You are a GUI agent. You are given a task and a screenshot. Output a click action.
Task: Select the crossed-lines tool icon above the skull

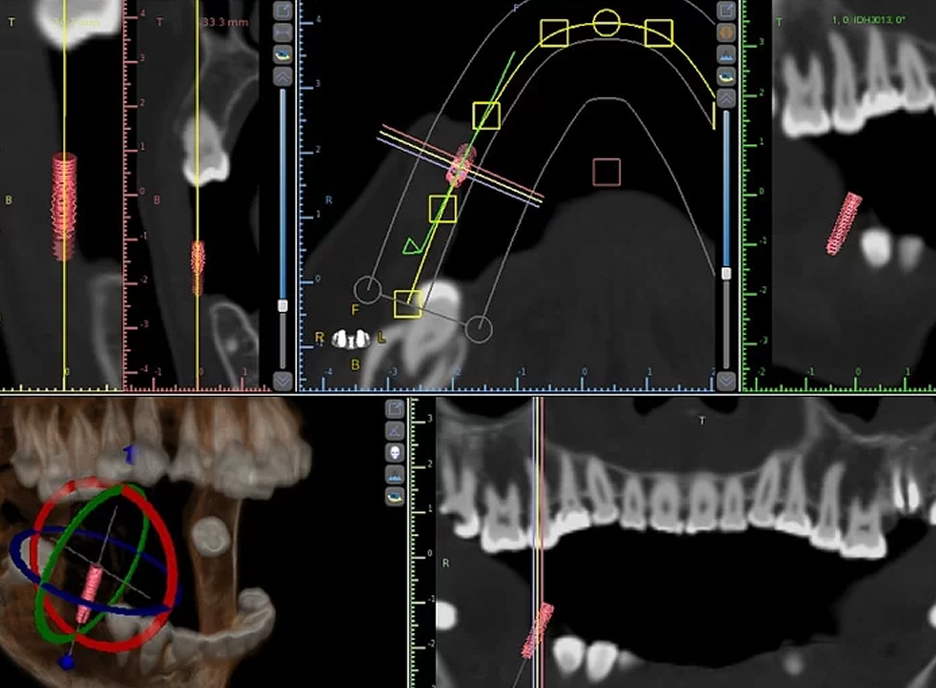click(395, 430)
